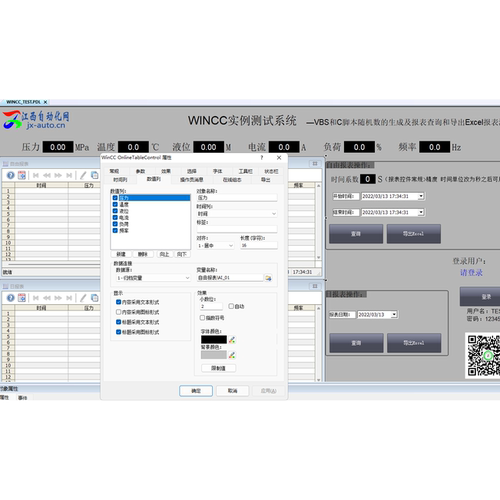
Task: Click 删除 to remove the column
Action: pyautogui.click(x=143, y=254)
